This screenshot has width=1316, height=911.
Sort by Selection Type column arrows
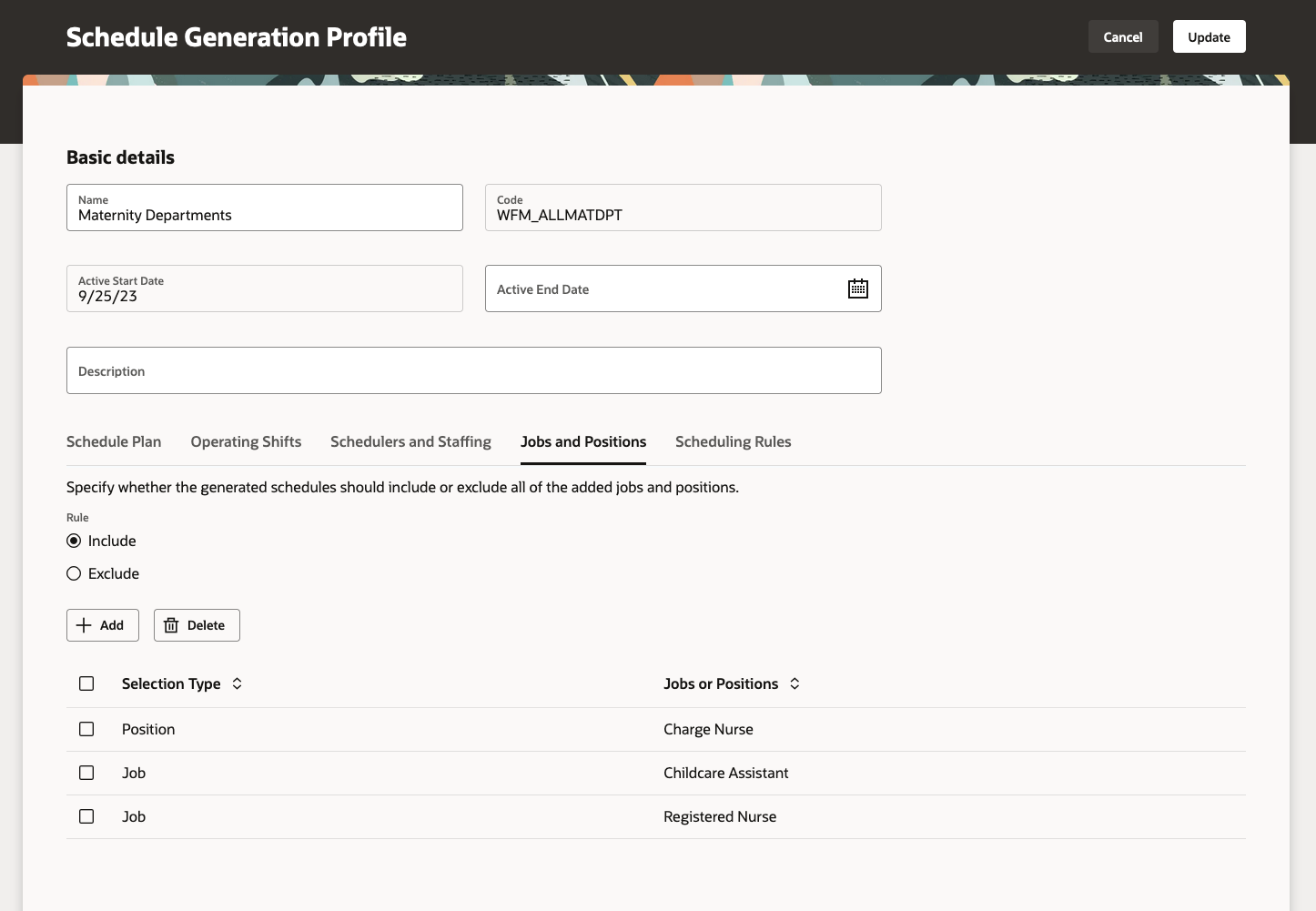(x=238, y=683)
